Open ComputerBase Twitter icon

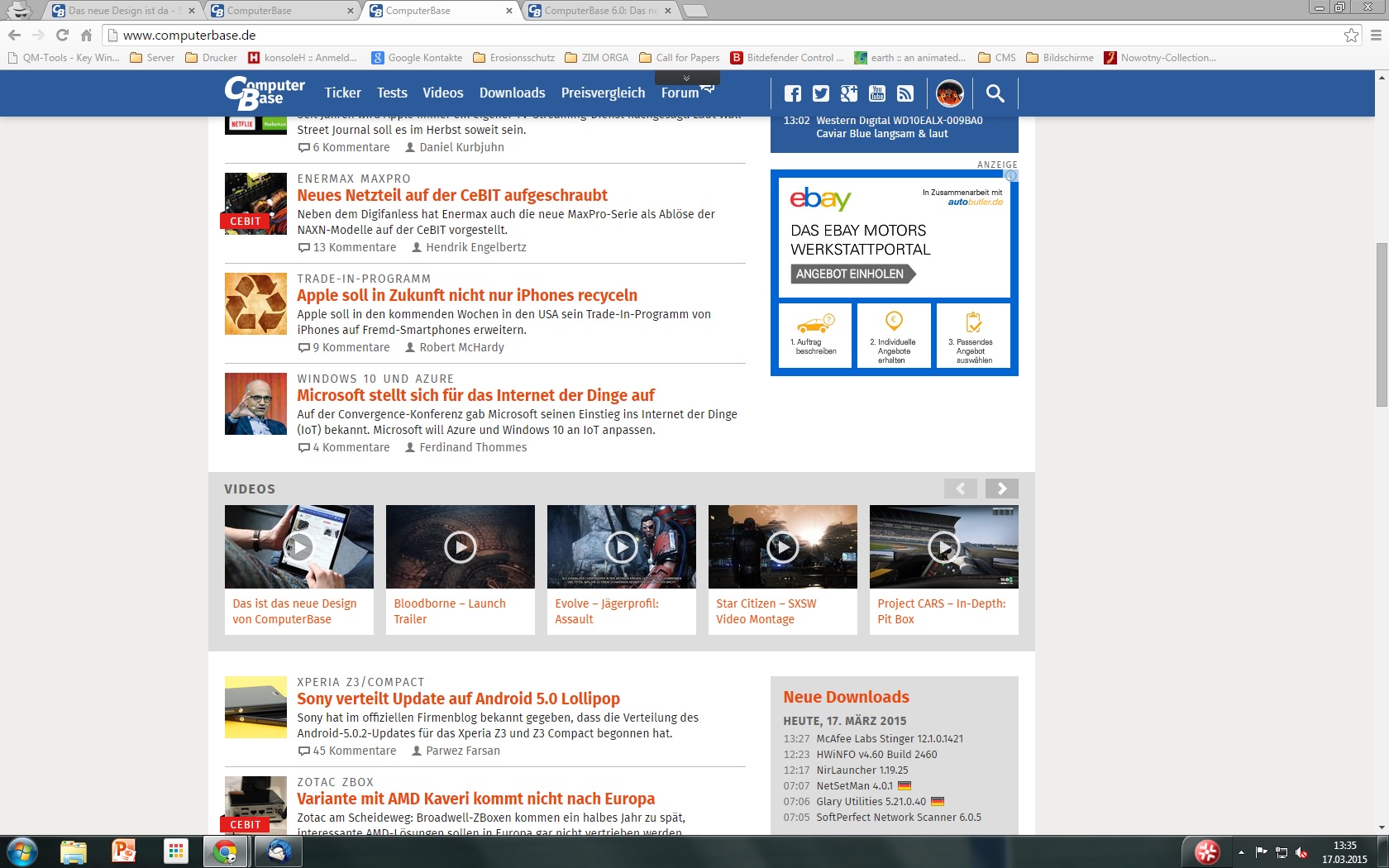click(x=821, y=93)
